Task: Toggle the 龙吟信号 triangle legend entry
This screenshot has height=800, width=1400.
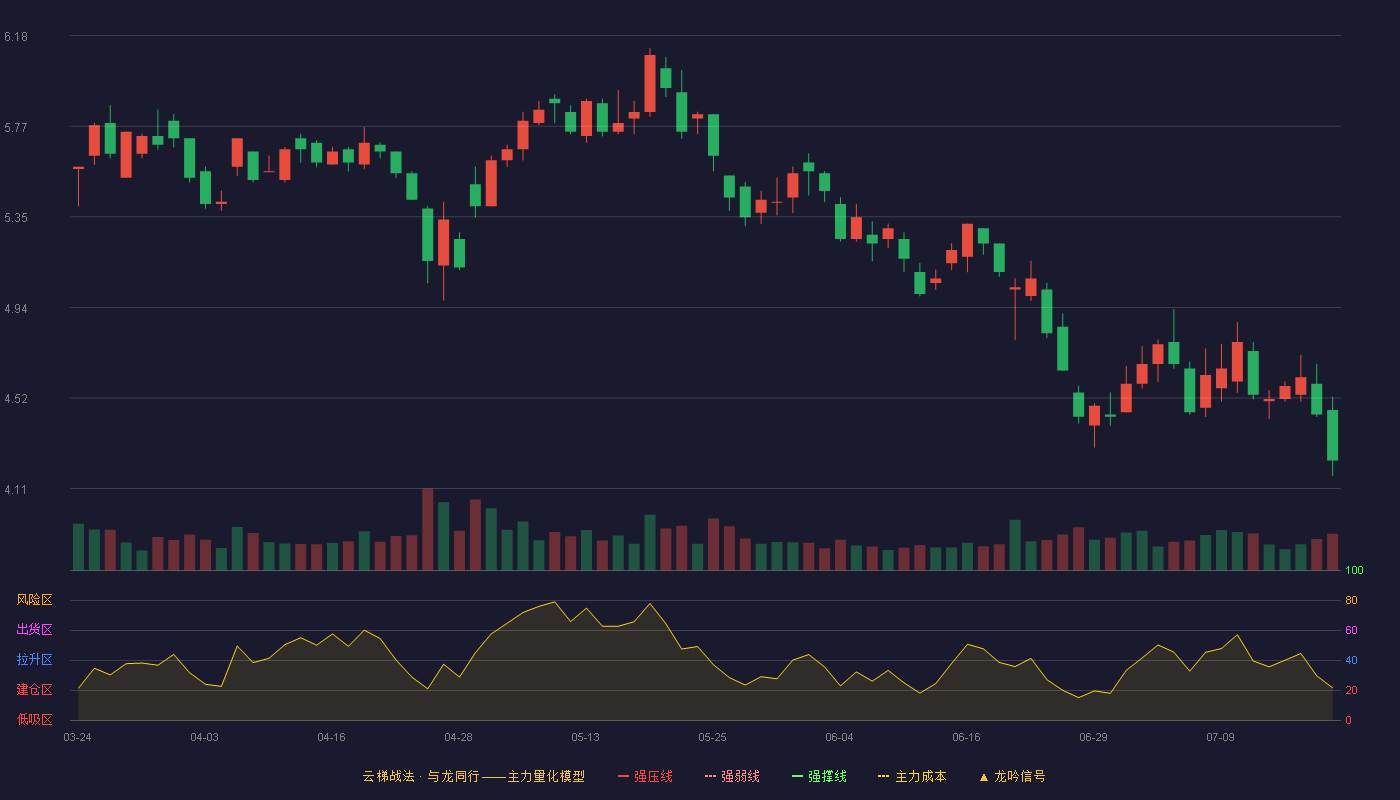Action: (x=1012, y=776)
